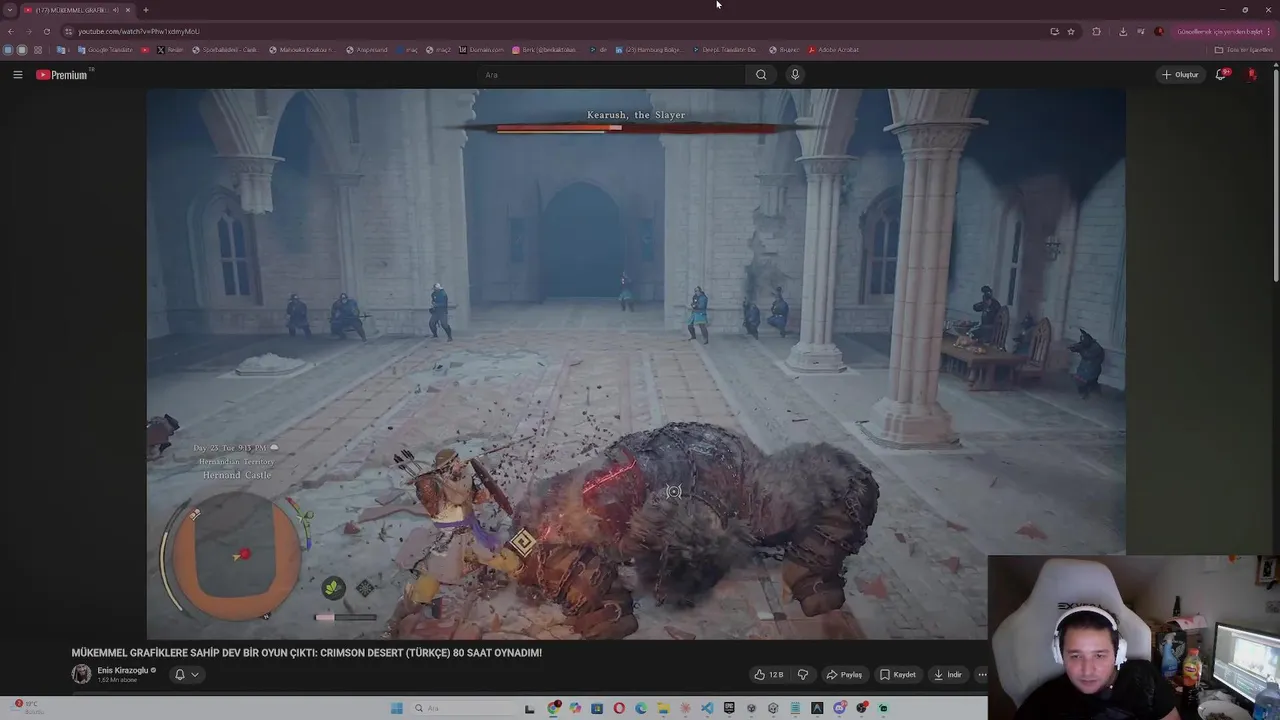The width and height of the screenshot is (1280, 720).
Task: Open the Aksjonsand bookmark
Action: [x=366, y=50]
